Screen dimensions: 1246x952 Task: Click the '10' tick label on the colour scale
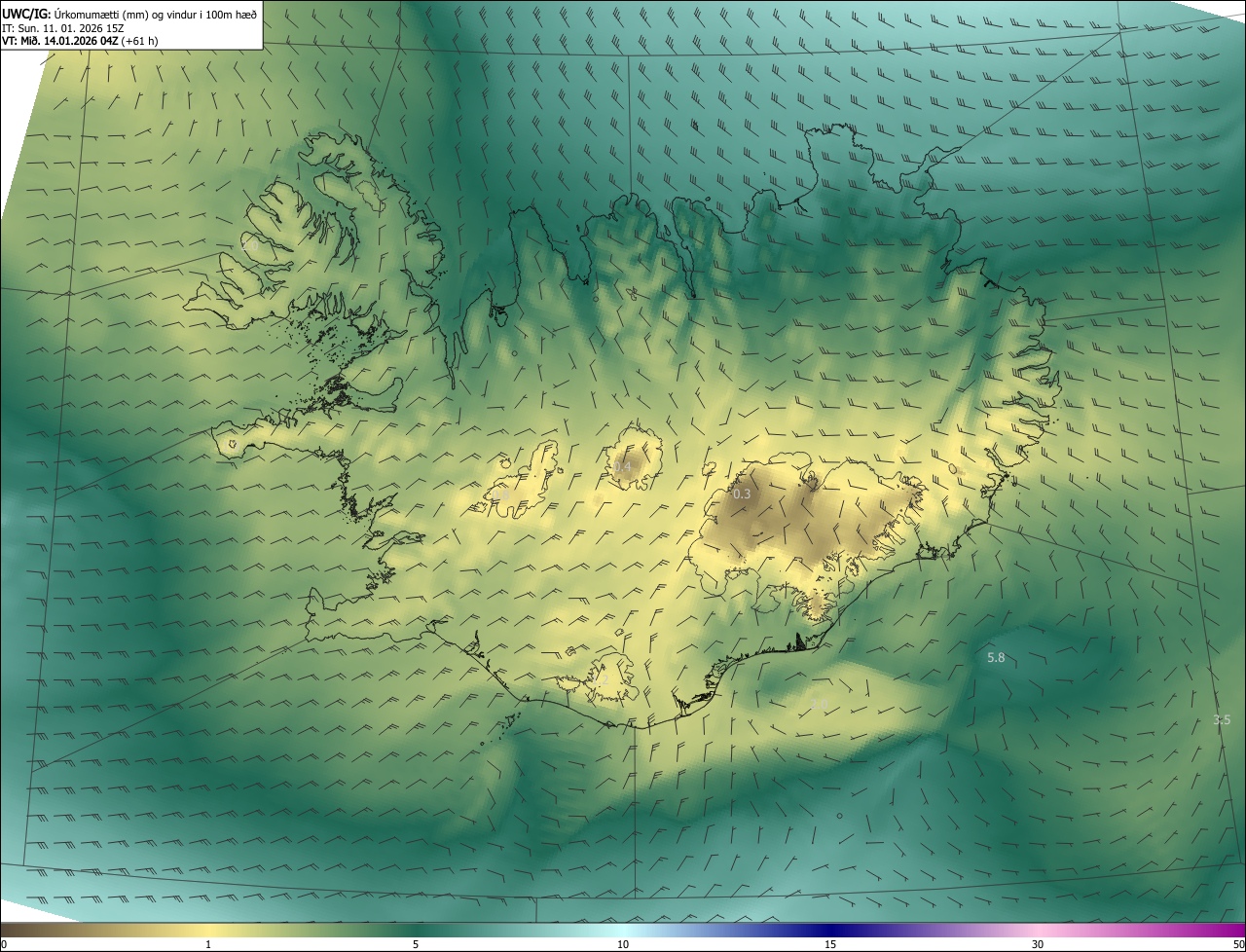click(623, 944)
